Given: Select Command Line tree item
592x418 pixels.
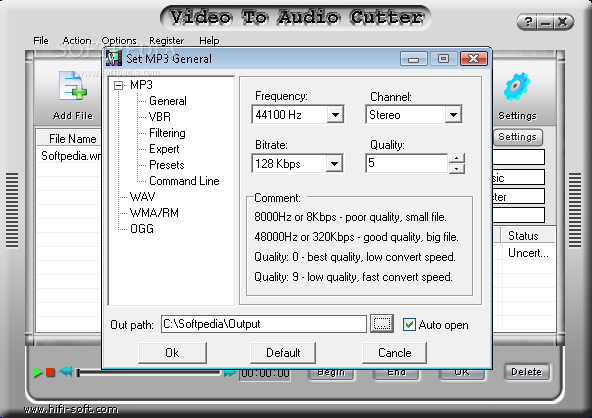Looking at the screenshot, I should 184,181.
